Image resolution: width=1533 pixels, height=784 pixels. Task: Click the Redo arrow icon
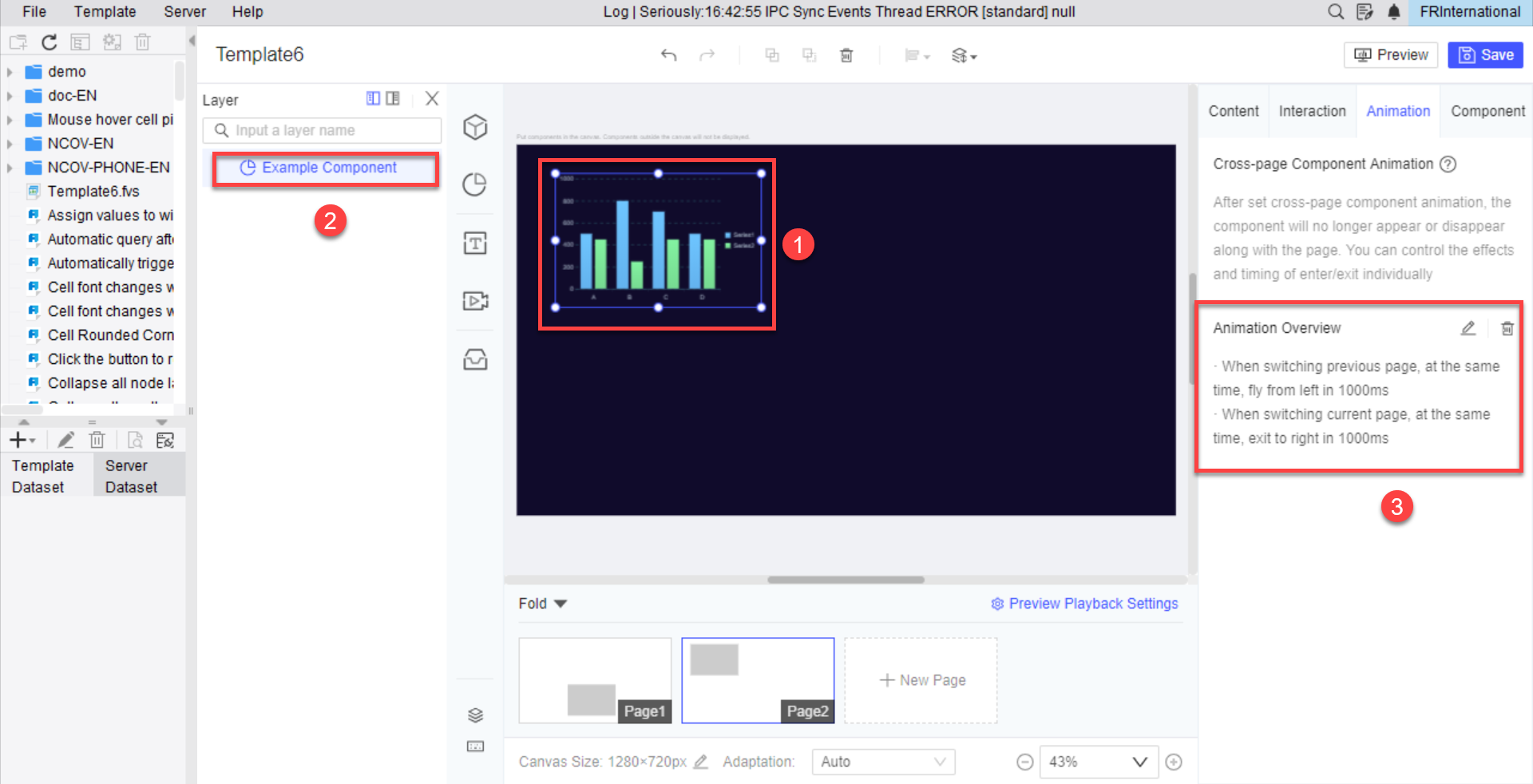coord(707,55)
